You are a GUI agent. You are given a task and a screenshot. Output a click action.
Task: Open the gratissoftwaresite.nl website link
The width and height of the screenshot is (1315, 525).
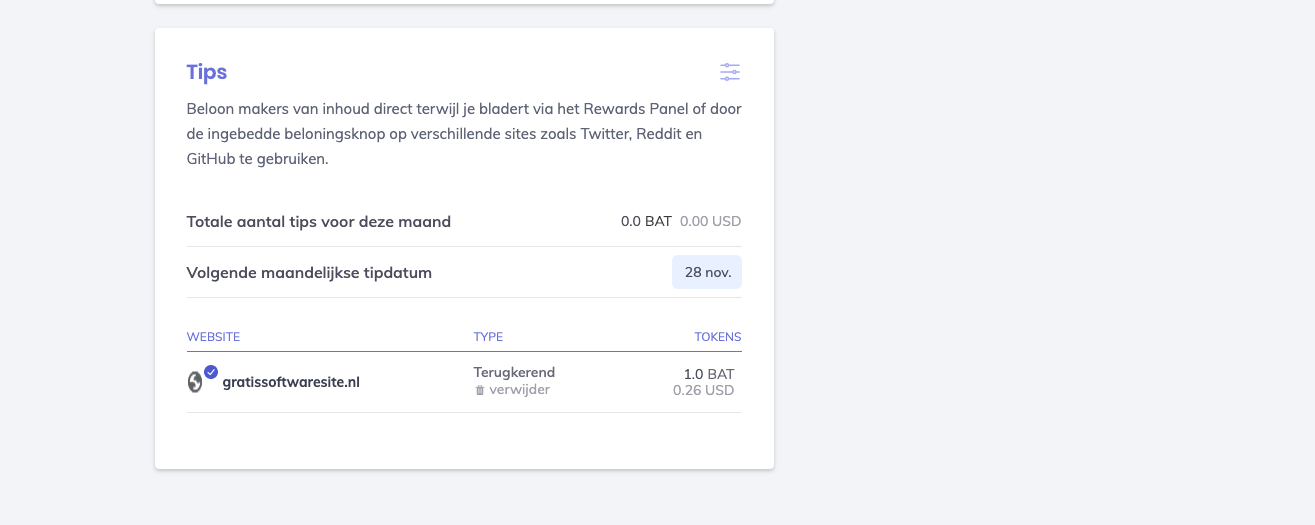291,382
